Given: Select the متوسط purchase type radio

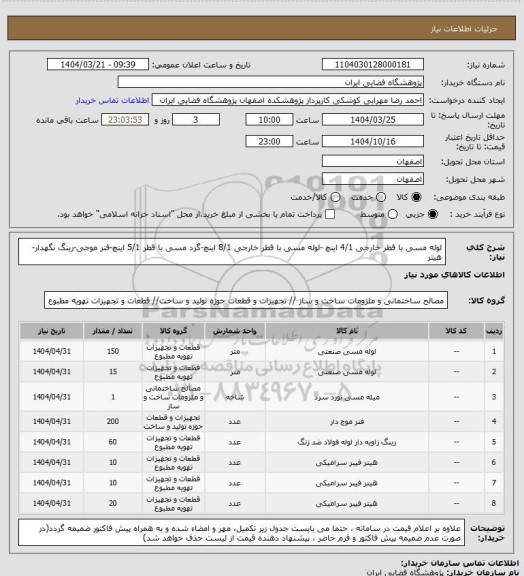Looking at the screenshot, I should (x=393, y=214).
